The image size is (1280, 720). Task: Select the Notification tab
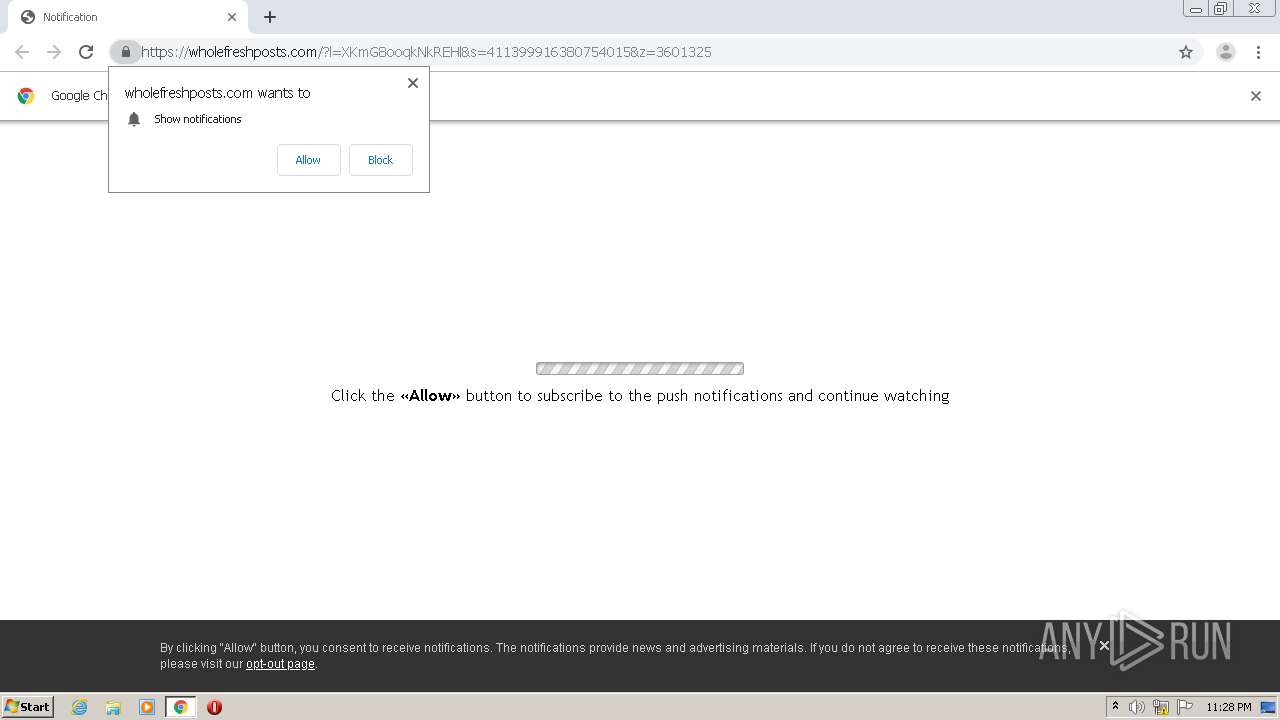[126, 17]
